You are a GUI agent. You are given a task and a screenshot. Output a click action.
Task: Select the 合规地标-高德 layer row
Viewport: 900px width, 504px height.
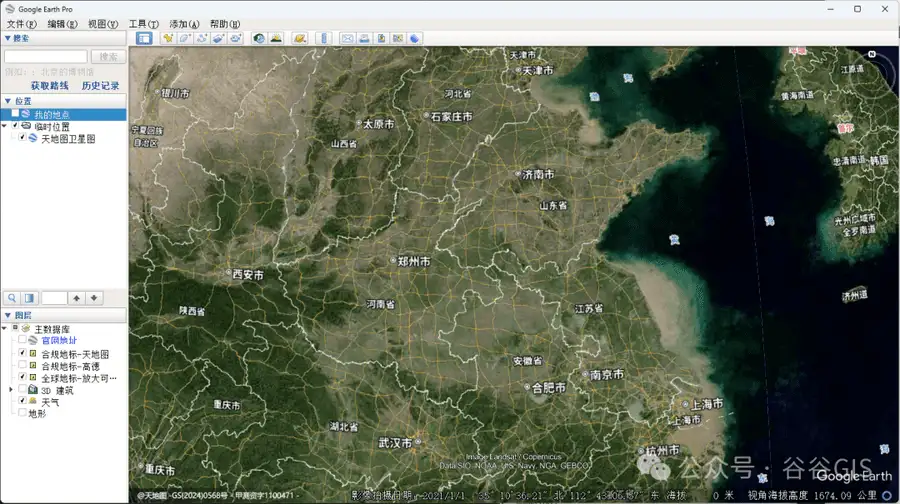(x=63, y=366)
